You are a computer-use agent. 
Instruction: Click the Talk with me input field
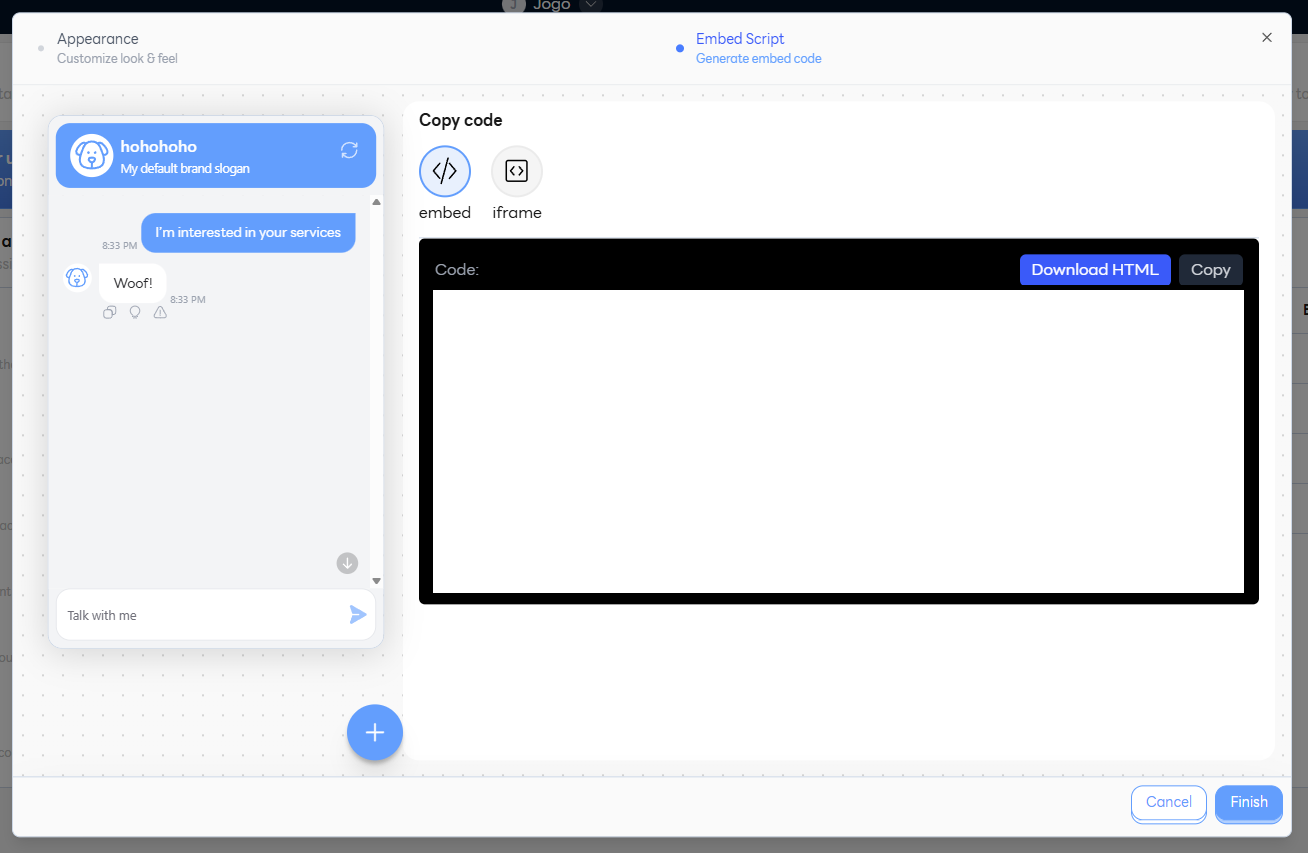click(200, 616)
